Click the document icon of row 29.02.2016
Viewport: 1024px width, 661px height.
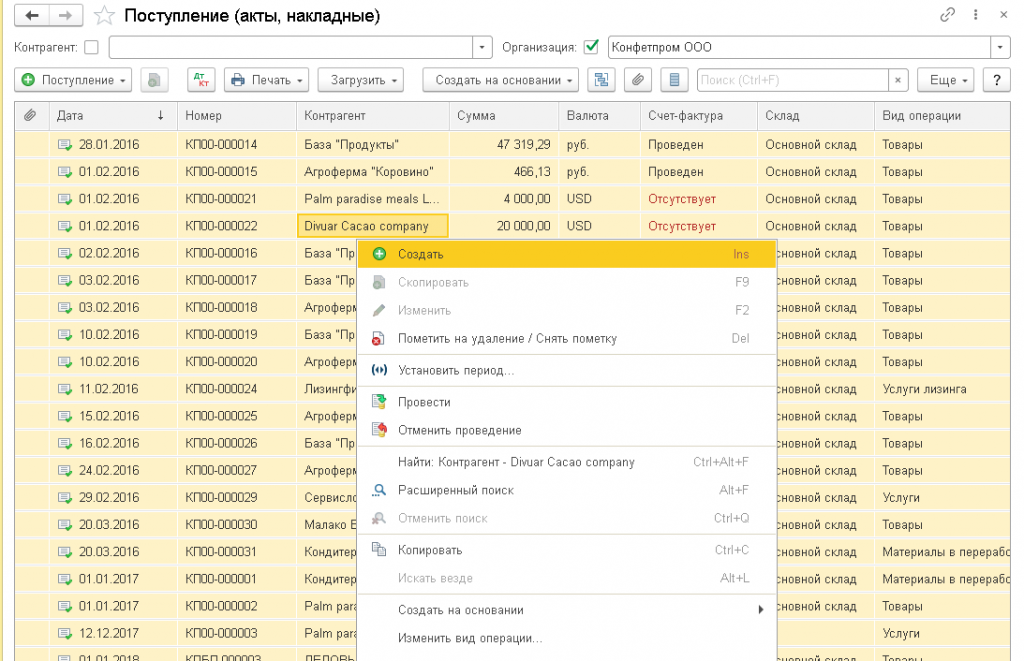[65, 497]
